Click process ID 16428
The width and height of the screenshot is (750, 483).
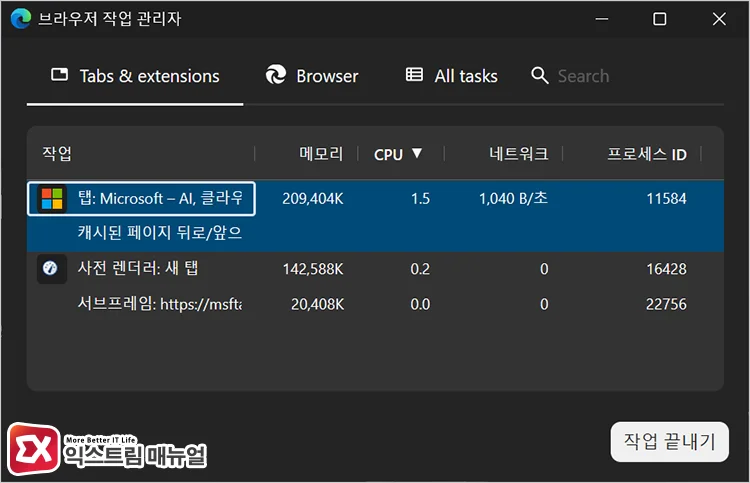pos(666,269)
